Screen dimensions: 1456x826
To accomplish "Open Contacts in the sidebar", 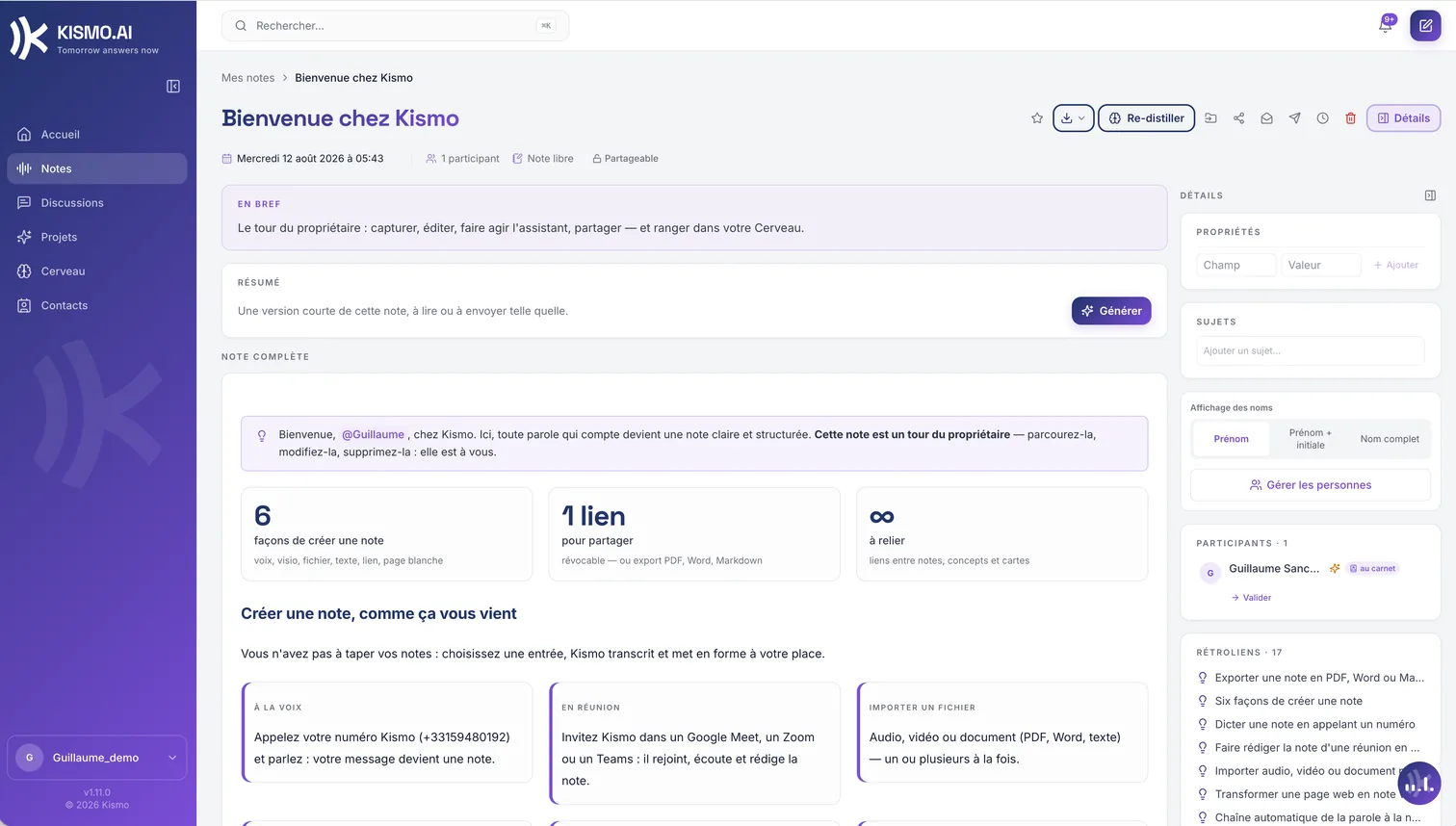I will pos(96,305).
